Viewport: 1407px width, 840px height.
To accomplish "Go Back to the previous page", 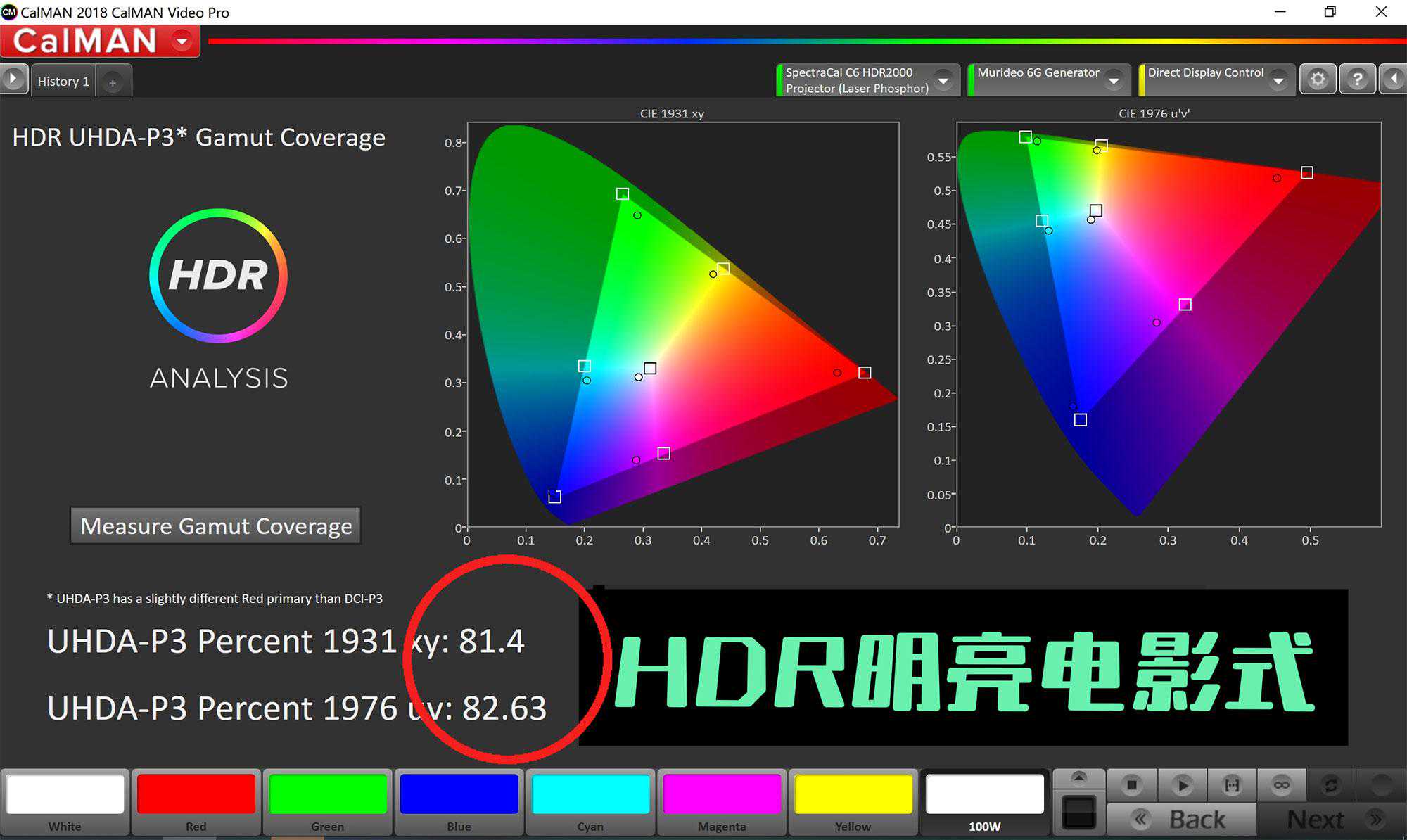I will pos(1182,820).
